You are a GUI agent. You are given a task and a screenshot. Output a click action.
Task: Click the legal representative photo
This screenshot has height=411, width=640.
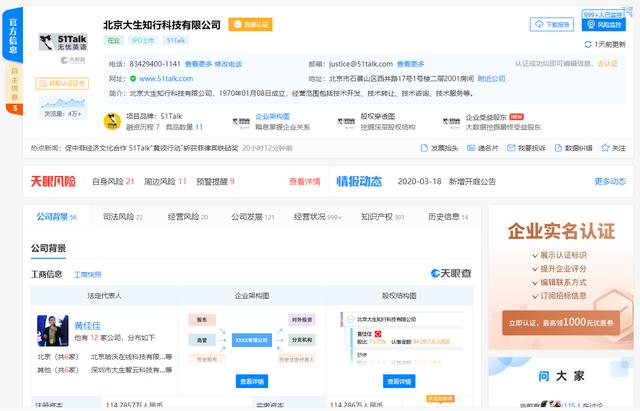tap(53, 331)
